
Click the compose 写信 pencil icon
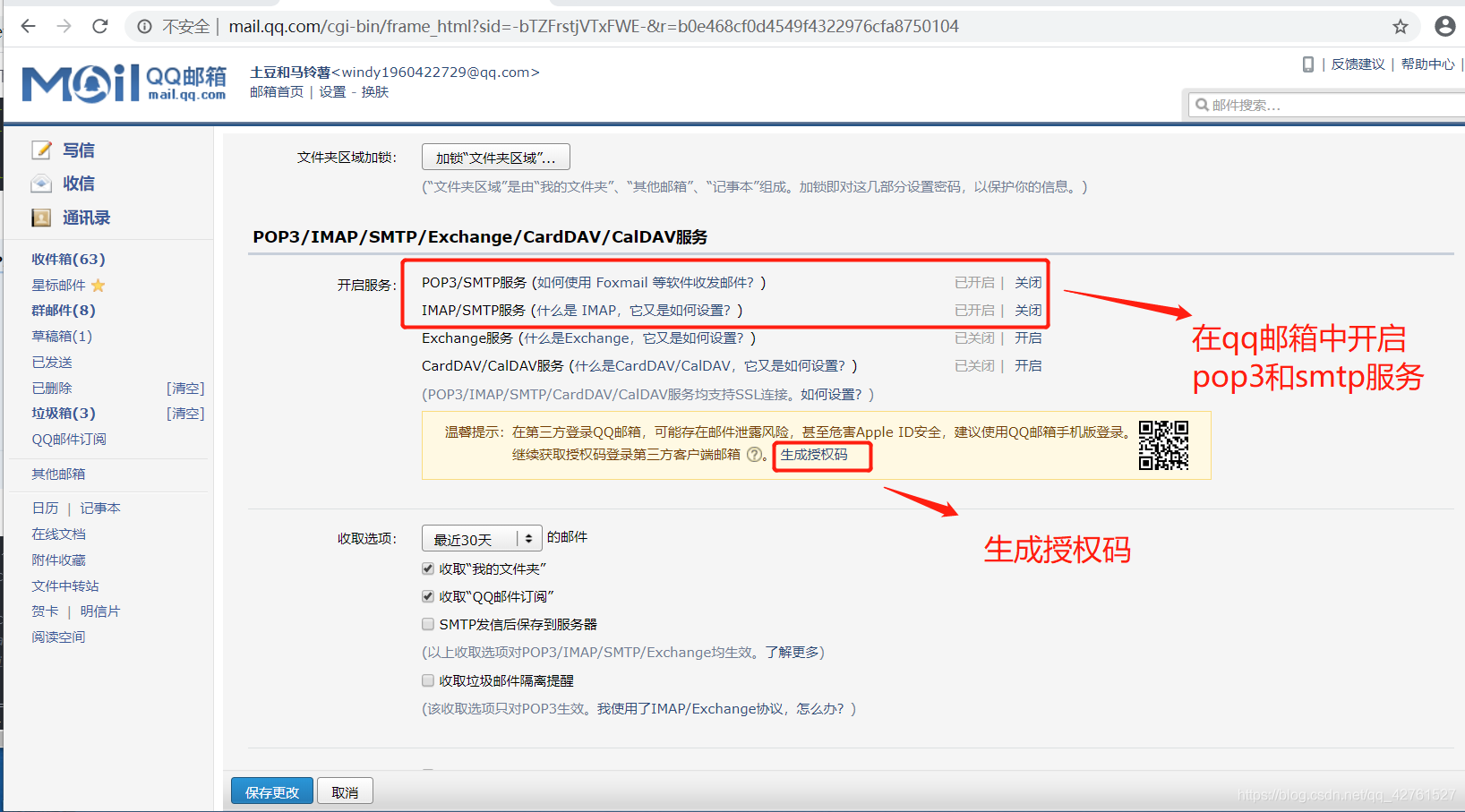tap(41, 150)
